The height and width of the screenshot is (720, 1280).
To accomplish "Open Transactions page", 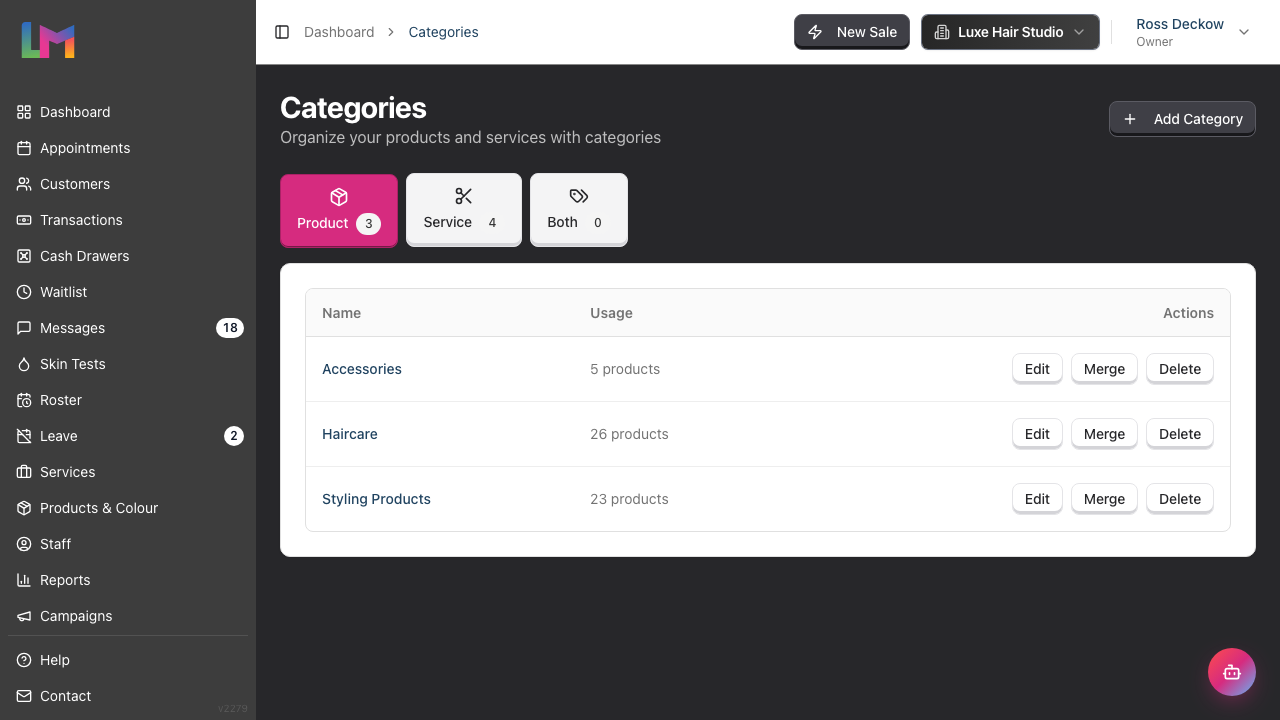I will 128,220.
